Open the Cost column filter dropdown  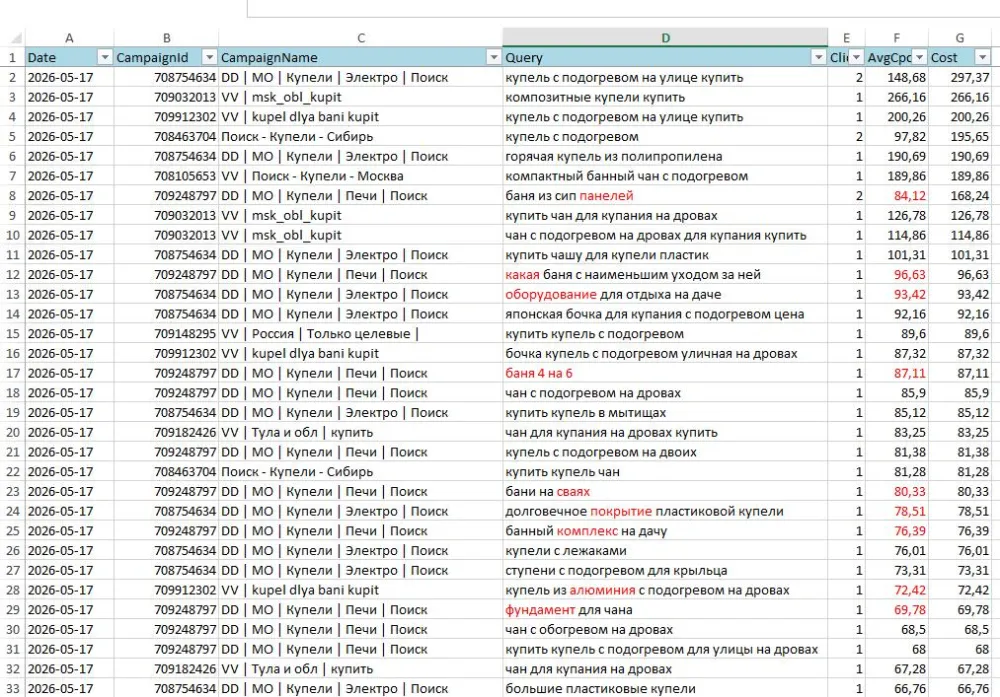pyautogui.click(x=982, y=57)
